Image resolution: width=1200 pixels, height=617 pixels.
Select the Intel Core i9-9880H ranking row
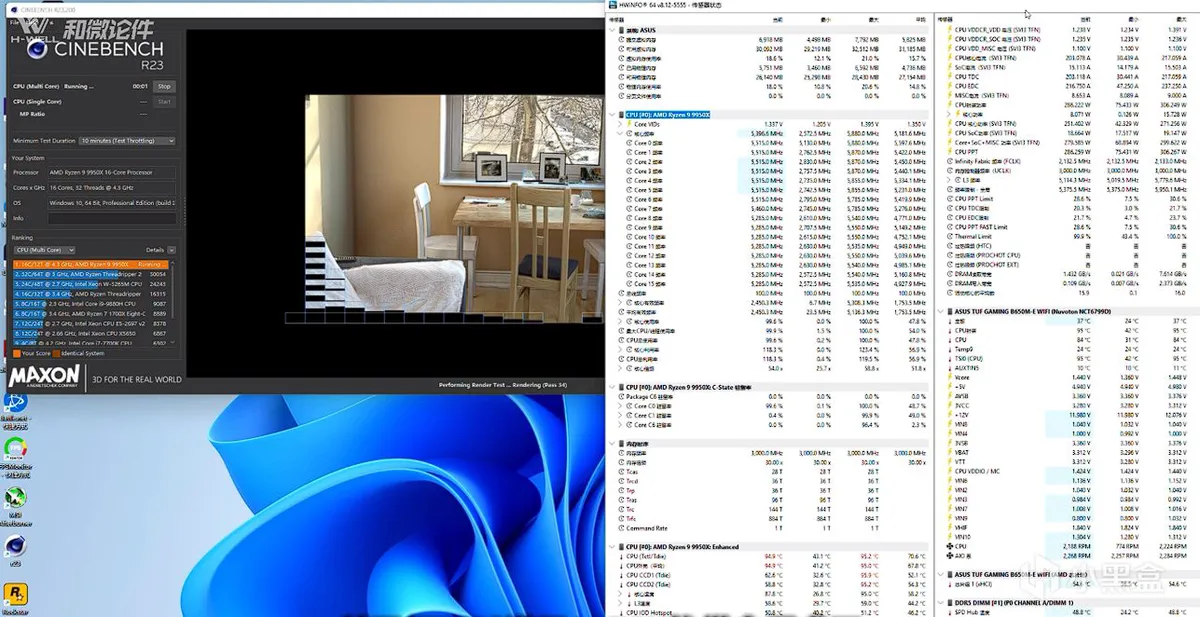[90, 304]
